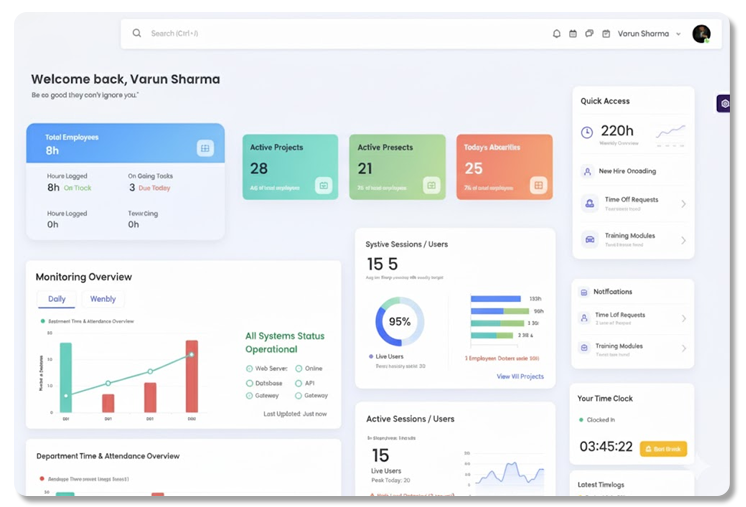
Task: Click the New Hire Onboarding person icon
Action: [x=587, y=171]
